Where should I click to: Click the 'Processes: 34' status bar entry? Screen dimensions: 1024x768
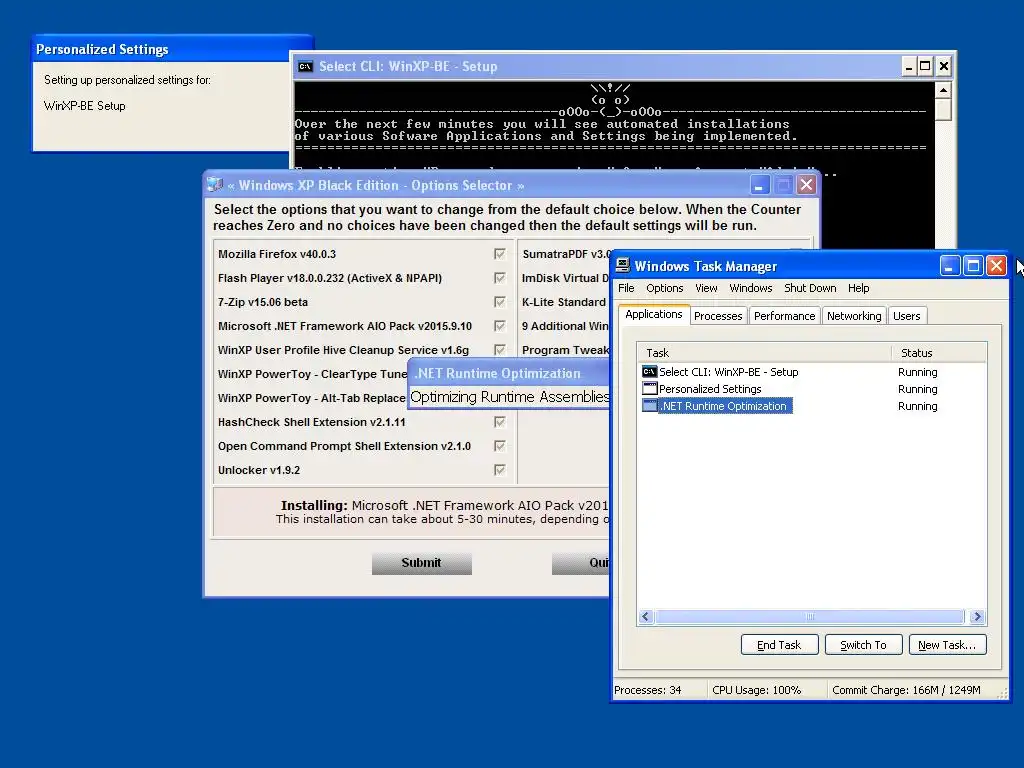tap(648, 690)
